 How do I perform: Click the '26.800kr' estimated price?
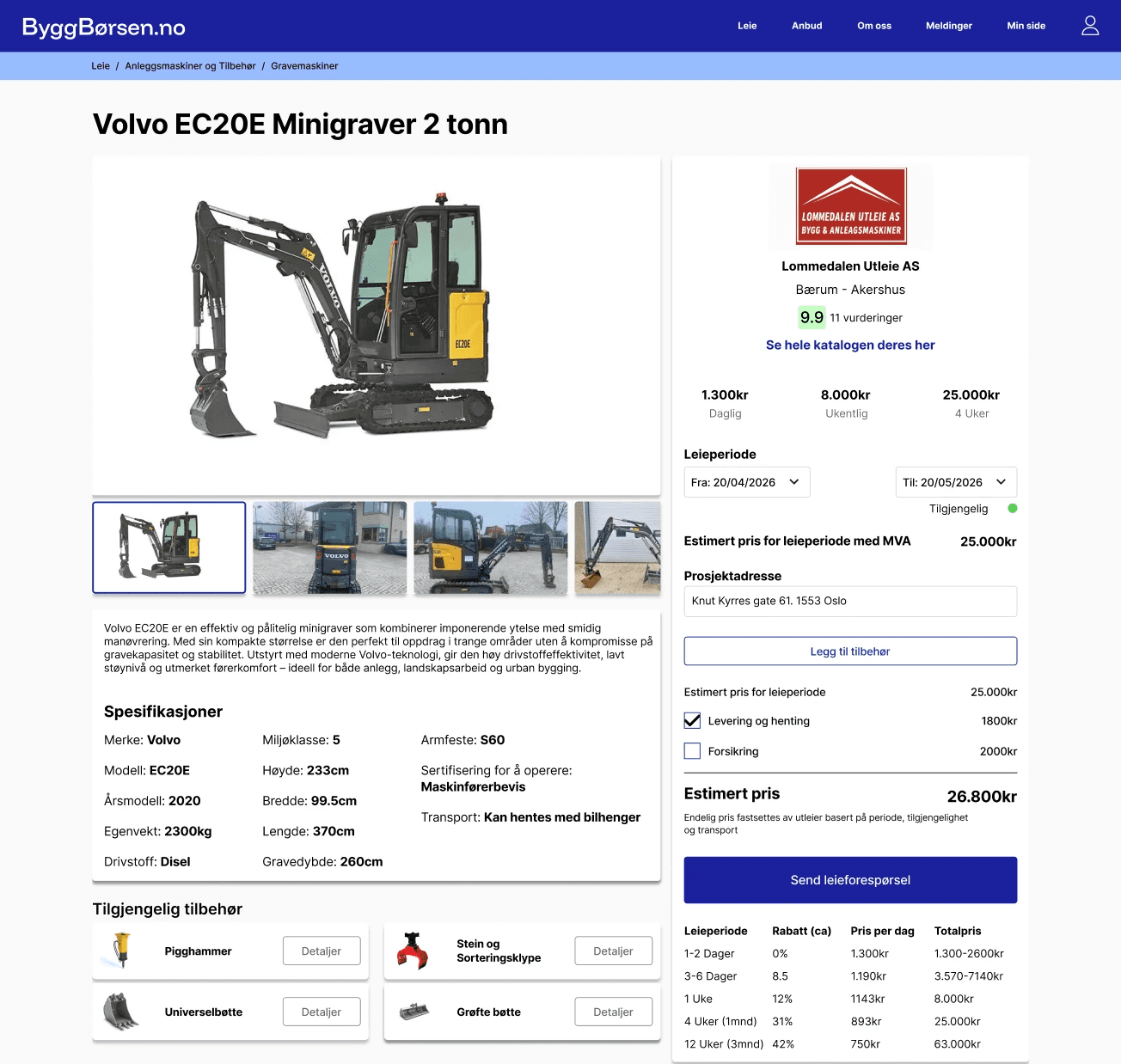coord(982,797)
